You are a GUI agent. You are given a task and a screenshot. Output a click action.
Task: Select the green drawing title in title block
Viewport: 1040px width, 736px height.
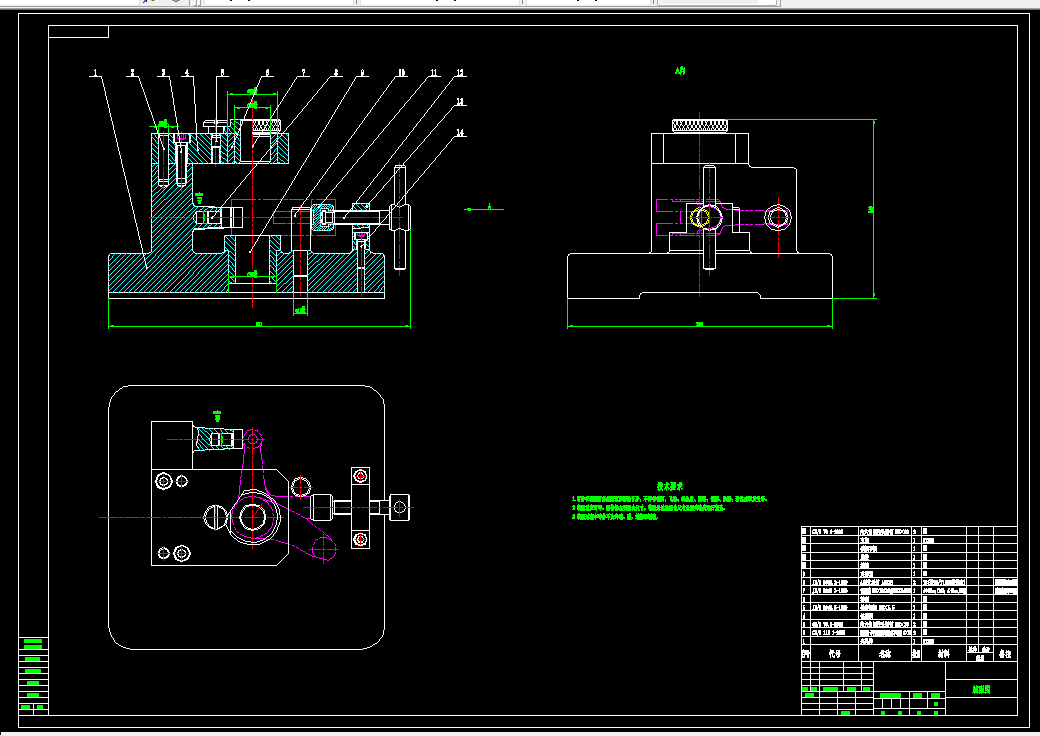[x=981, y=690]
